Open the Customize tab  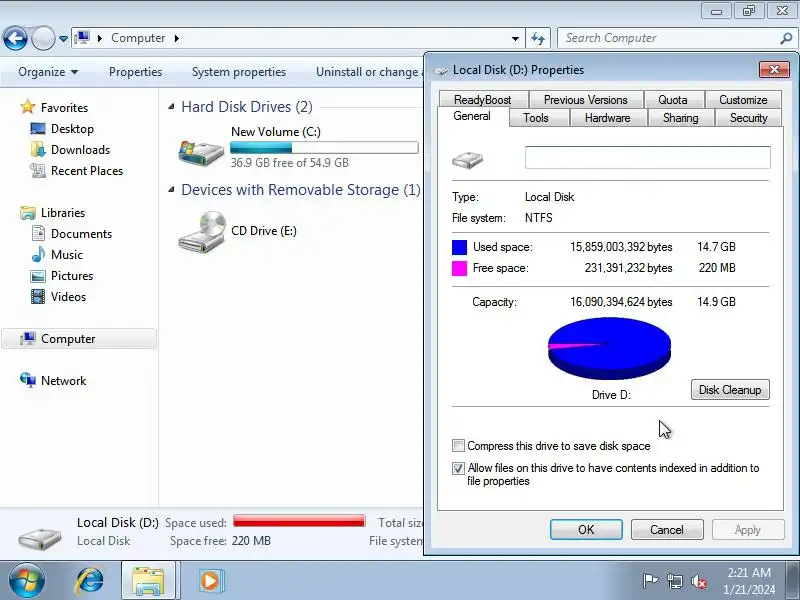pos(743,99)
